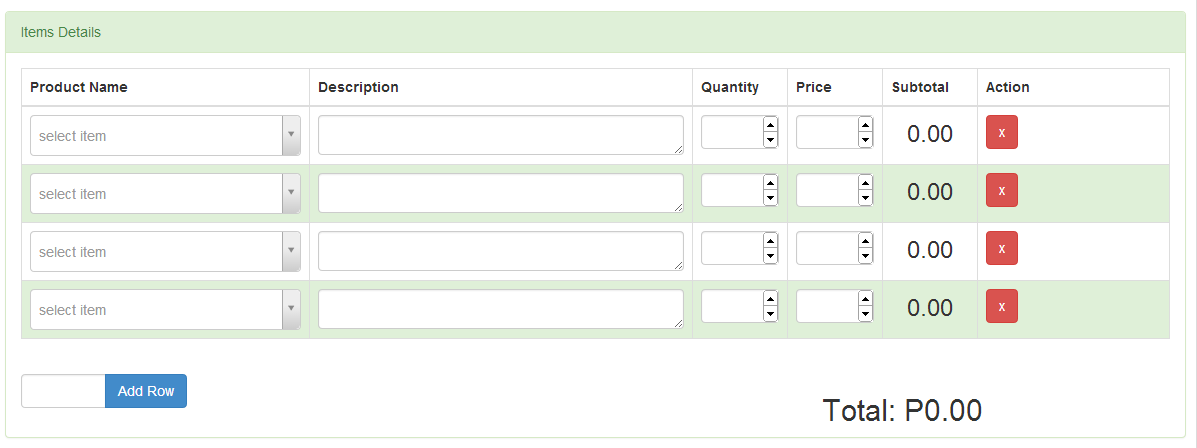Screen dimensions: 1197x448
Task: Expand second row select item dropdown
Action: point(291,194)
